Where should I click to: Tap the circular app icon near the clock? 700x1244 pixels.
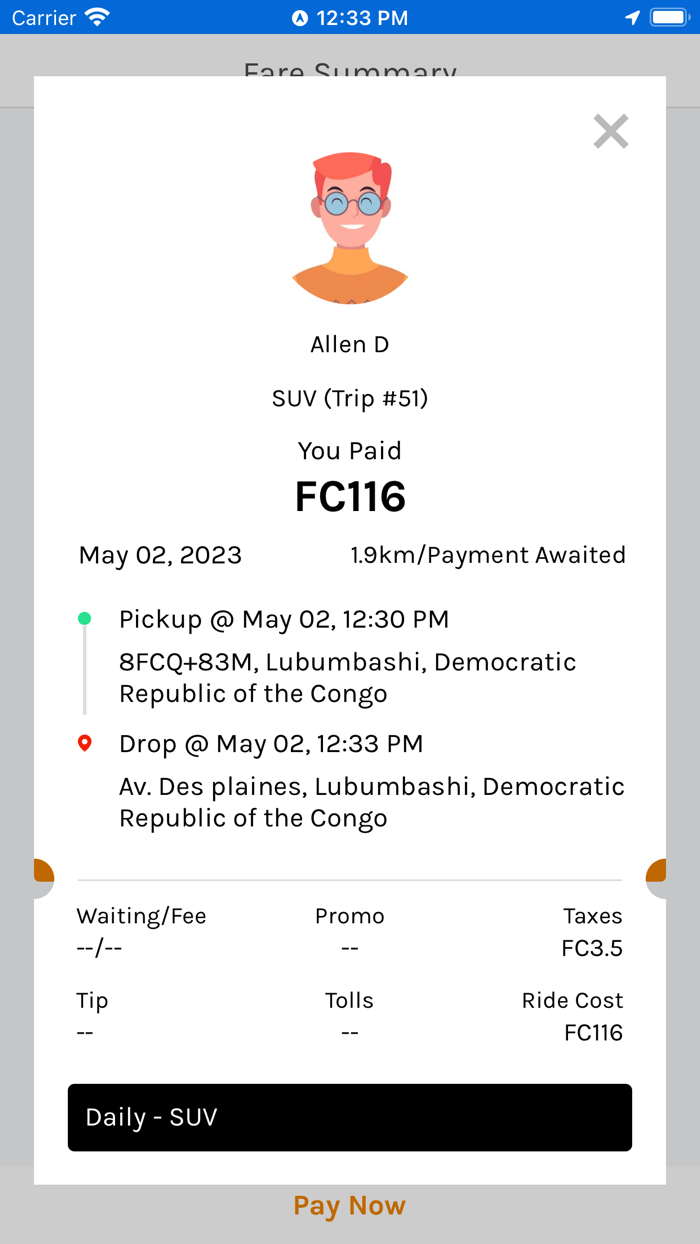click(302, 16)
